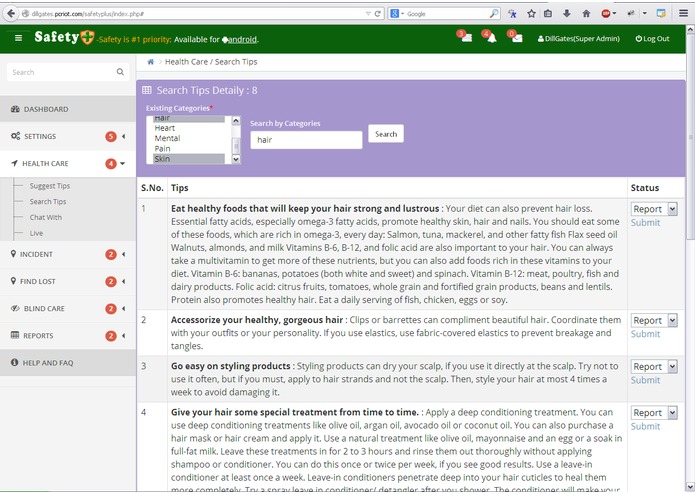Click the page vertical scrollbar down arrow

tap(690, 487)
